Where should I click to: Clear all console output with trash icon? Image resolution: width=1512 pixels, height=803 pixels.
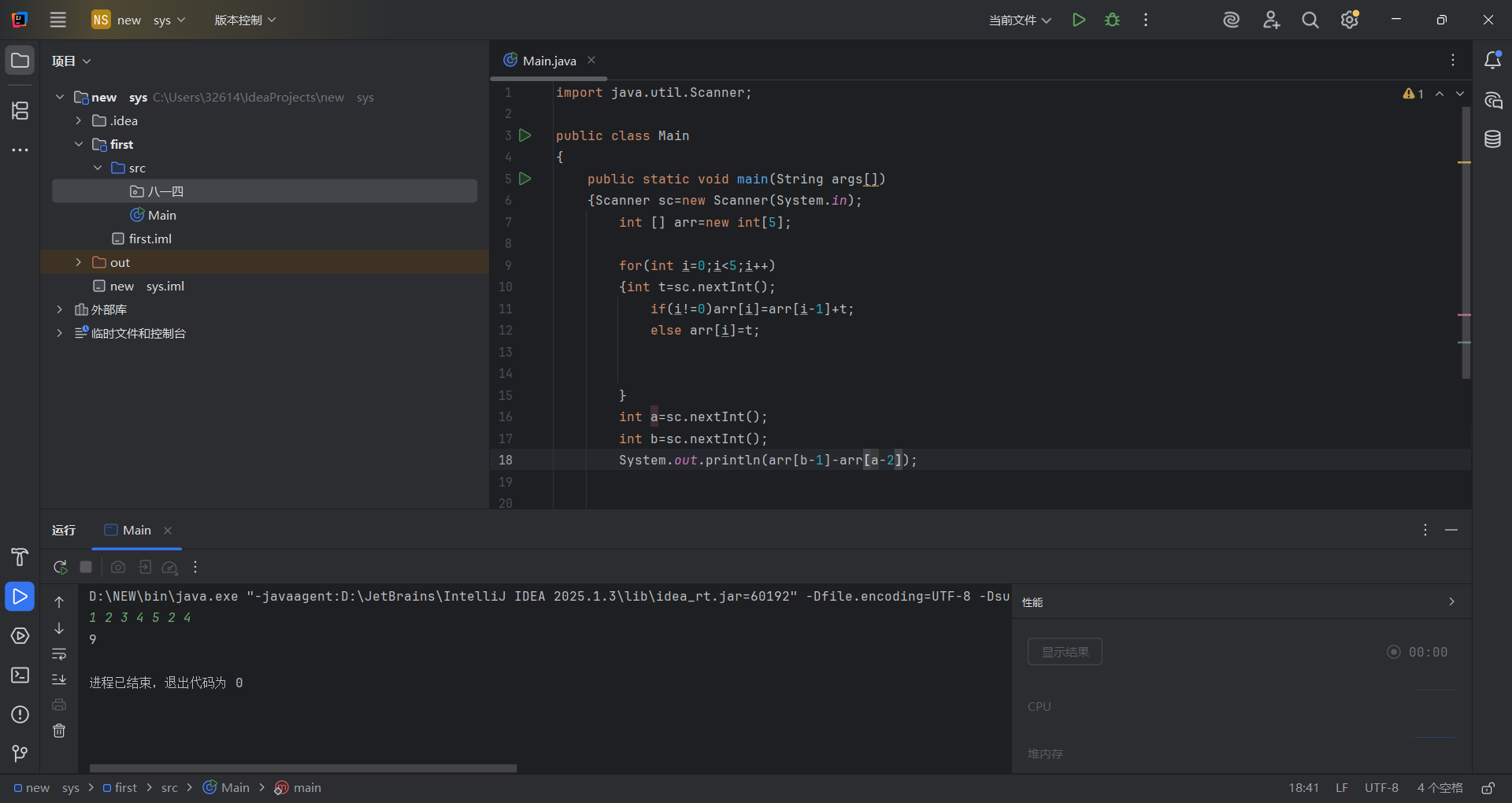tap(59, 731)
